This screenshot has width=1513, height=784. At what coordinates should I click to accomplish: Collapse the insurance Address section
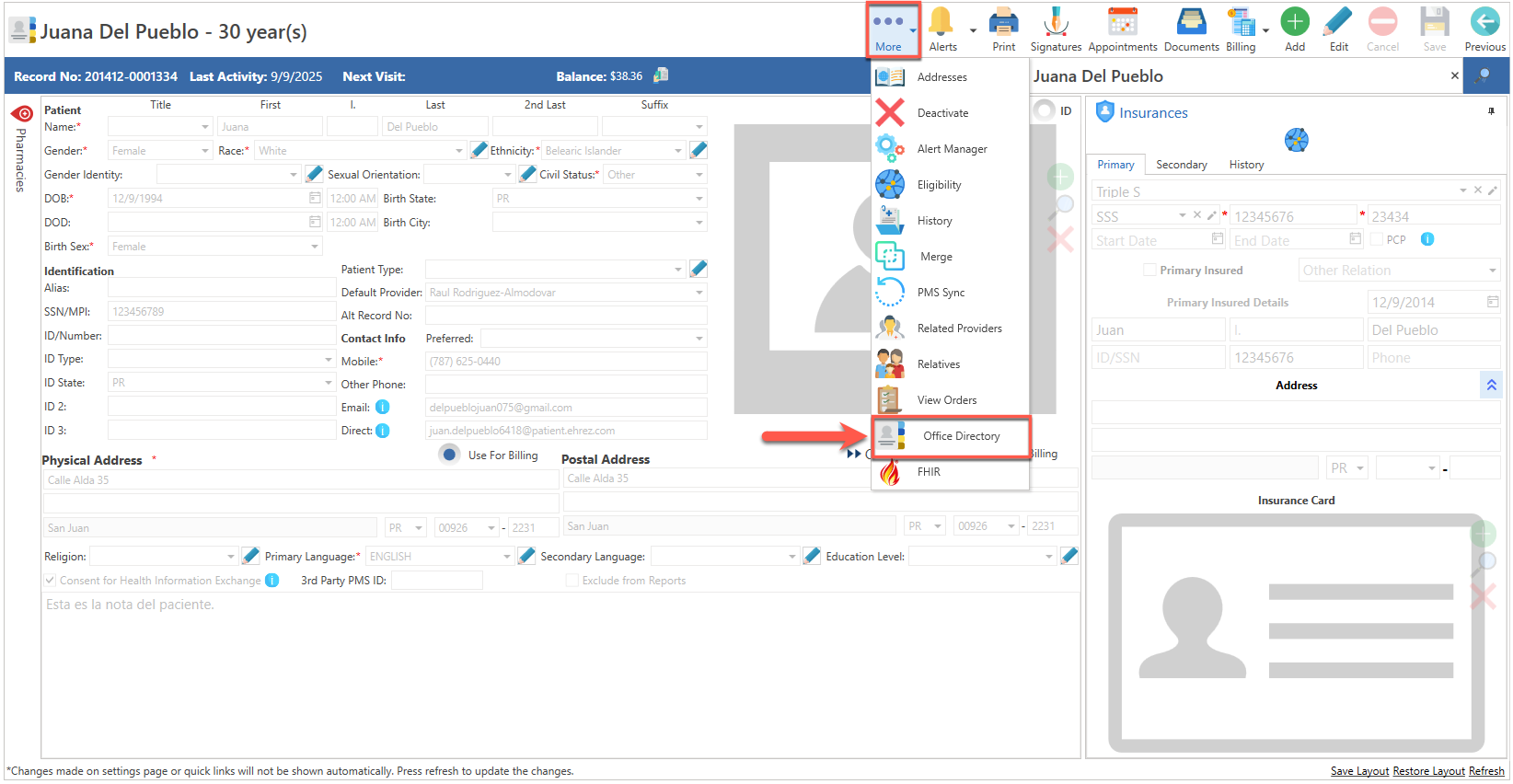1491,385
